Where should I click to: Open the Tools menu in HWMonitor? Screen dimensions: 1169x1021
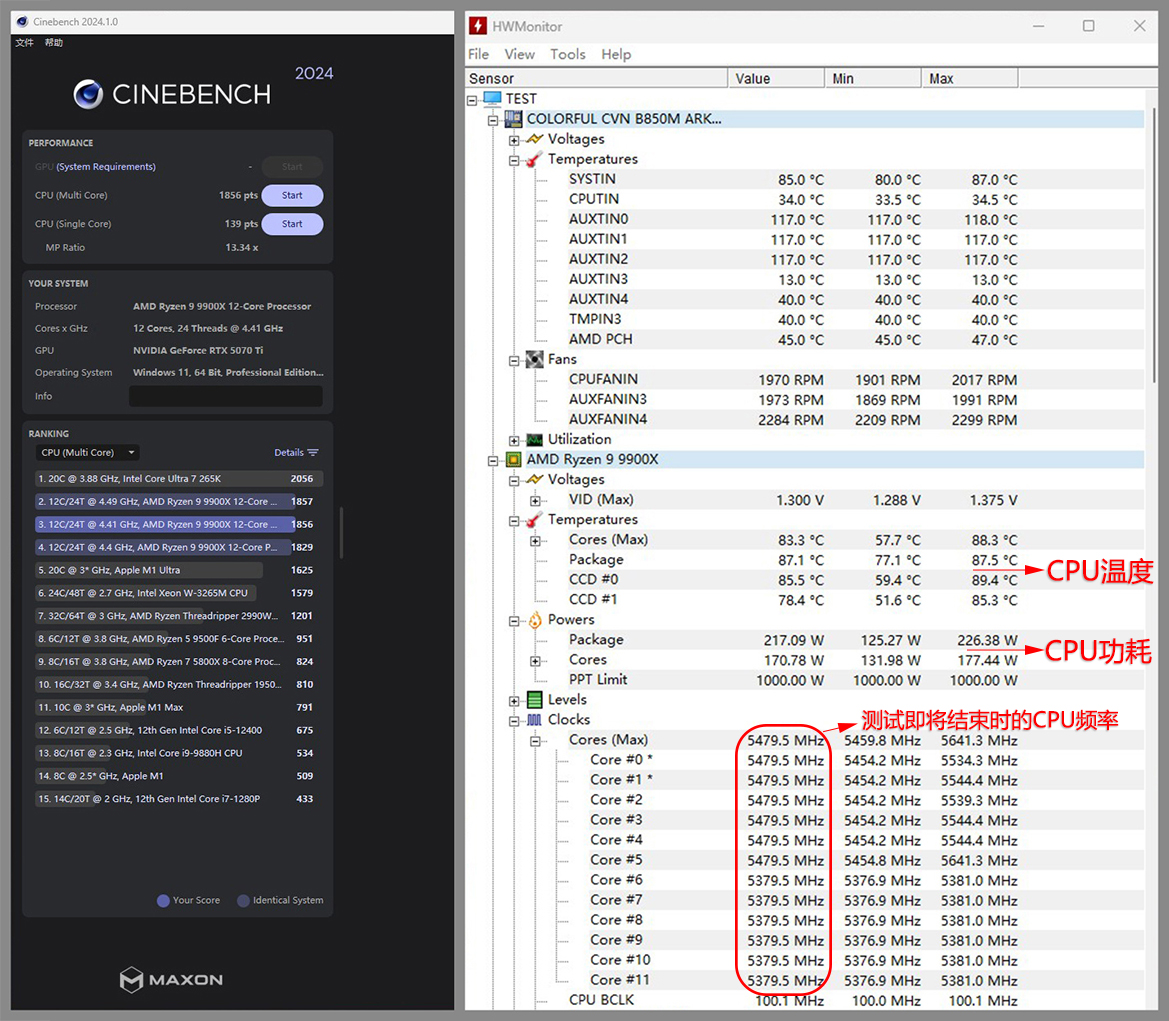(567, 54)
